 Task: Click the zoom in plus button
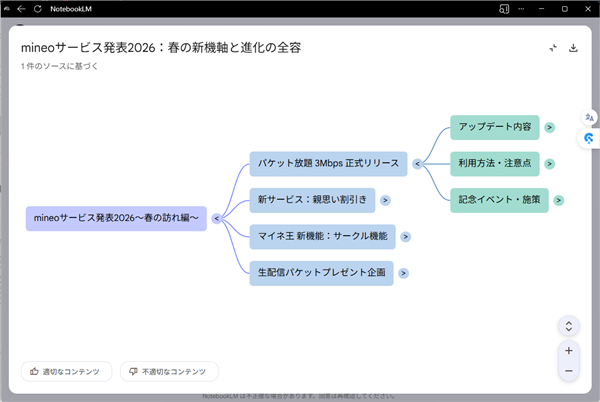coord(568,351)
